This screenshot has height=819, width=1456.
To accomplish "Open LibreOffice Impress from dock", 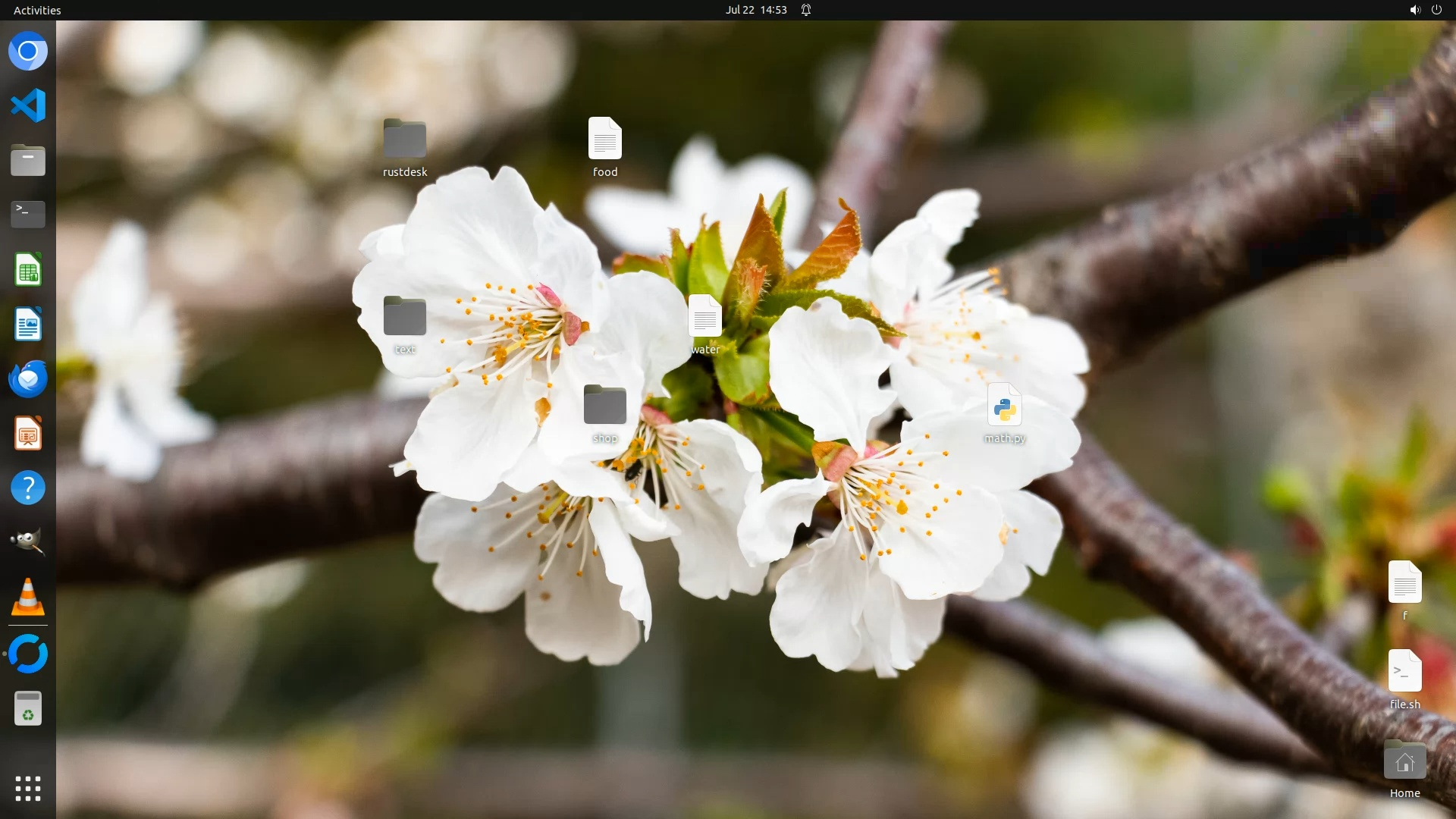I will click(x=28, y=434).
